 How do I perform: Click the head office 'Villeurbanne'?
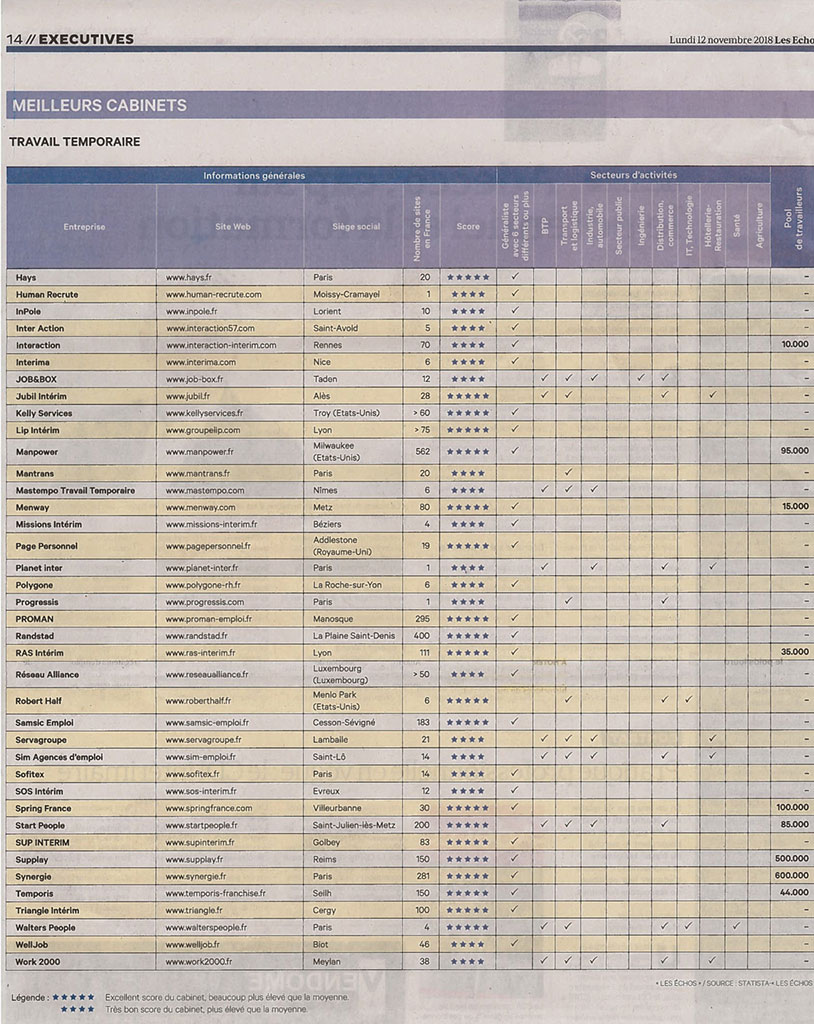[337, 808]
